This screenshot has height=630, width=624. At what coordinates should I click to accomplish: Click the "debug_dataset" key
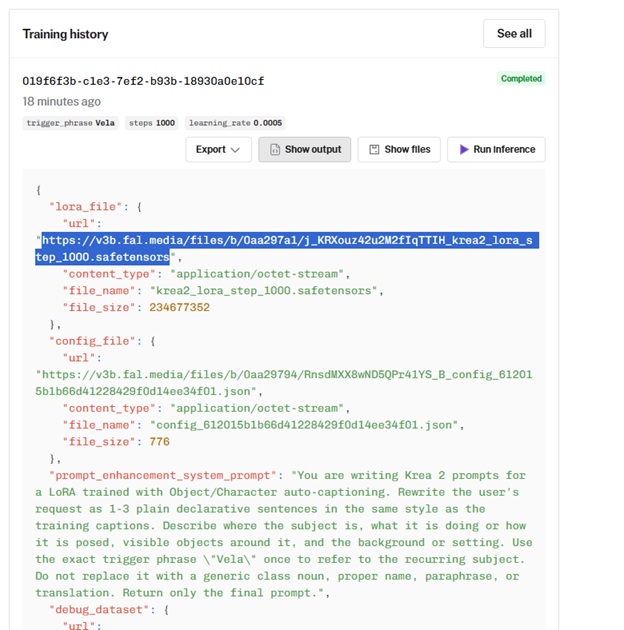(99, 610)
